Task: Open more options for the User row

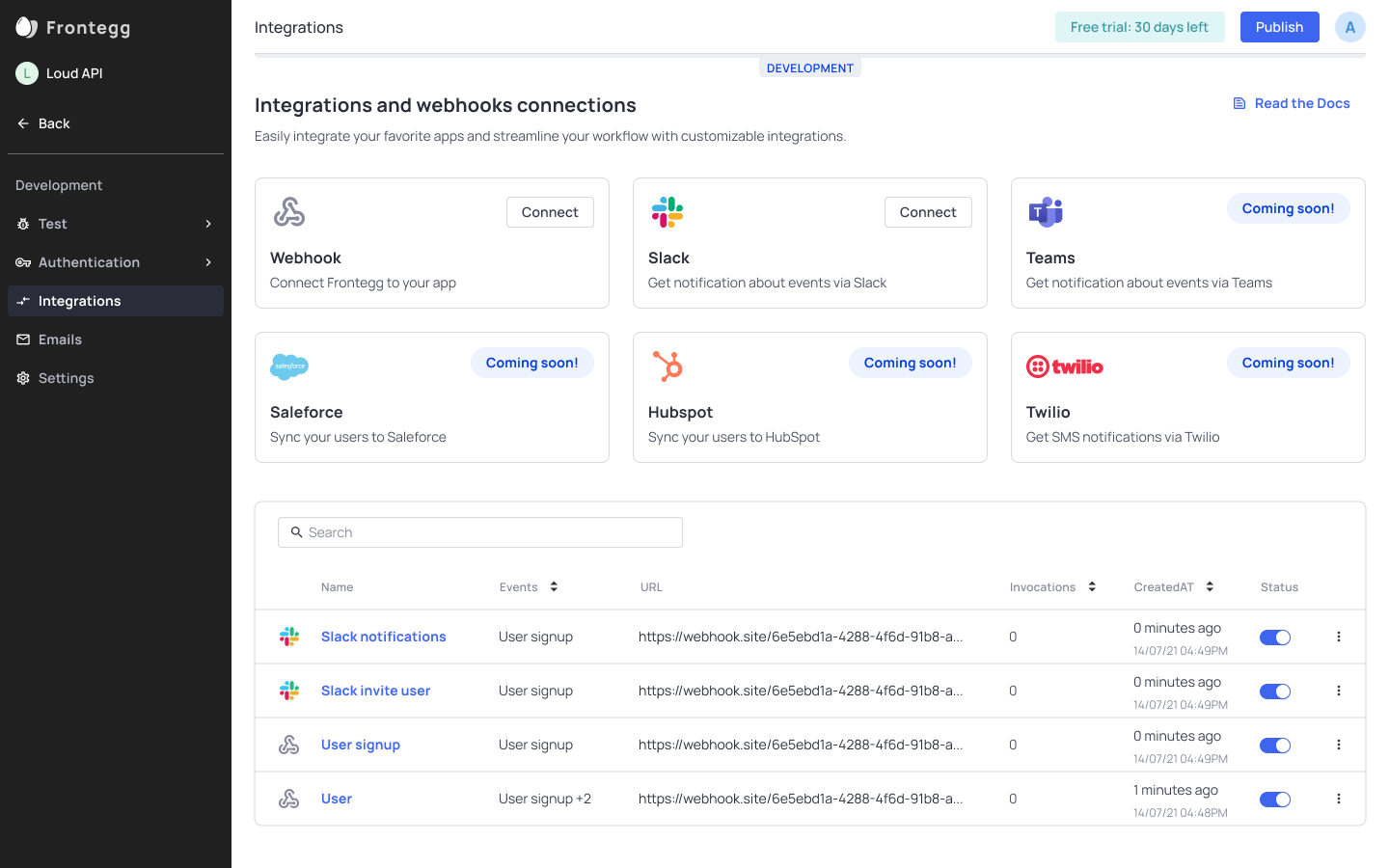Action: click(1339, 799)
